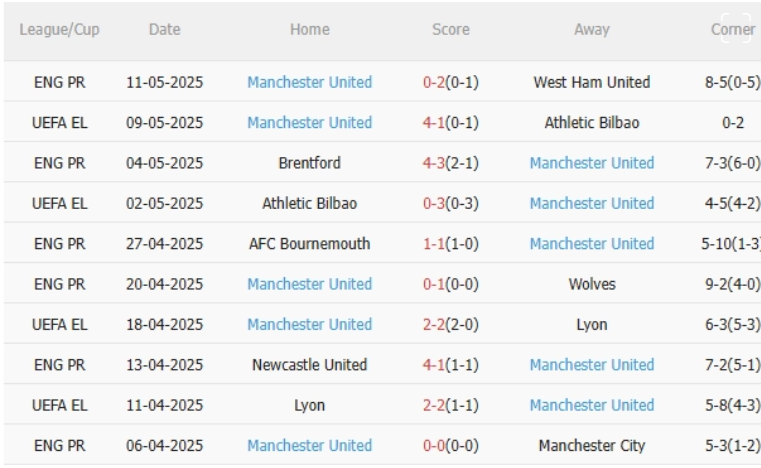Click the 2-2 score on 18-04-2025
The image size is (761, 468).
tap(433, 324)
